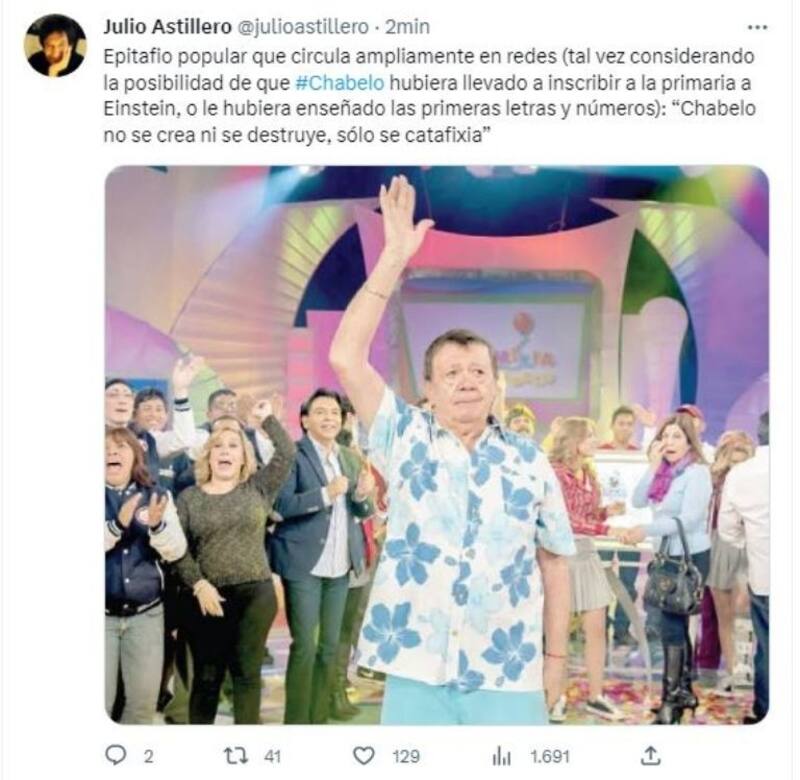This screenshot has width=800, height=780.
Task: Click the reply speech bubble icon
Action: tap(115, 756)
